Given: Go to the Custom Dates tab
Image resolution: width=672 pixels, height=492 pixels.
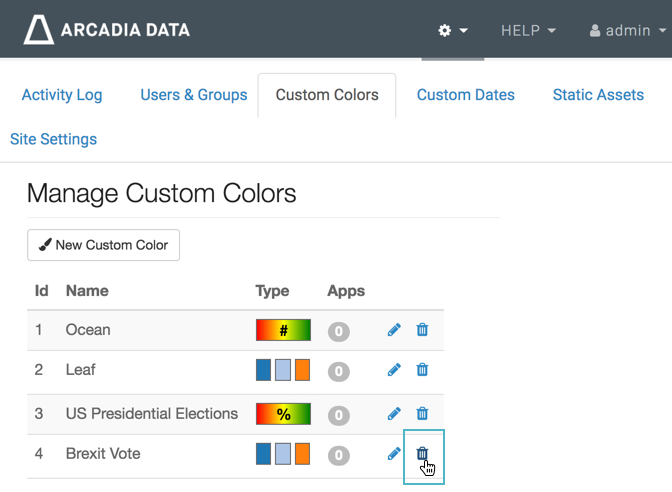Looking at the screenshot, I should (465, 95).
